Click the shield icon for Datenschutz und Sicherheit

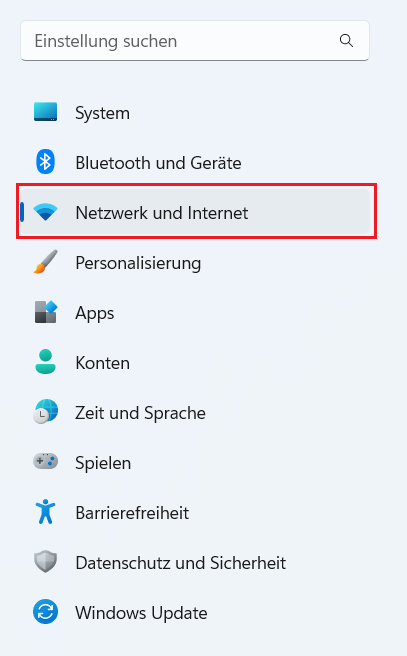[x=45, y=562]
